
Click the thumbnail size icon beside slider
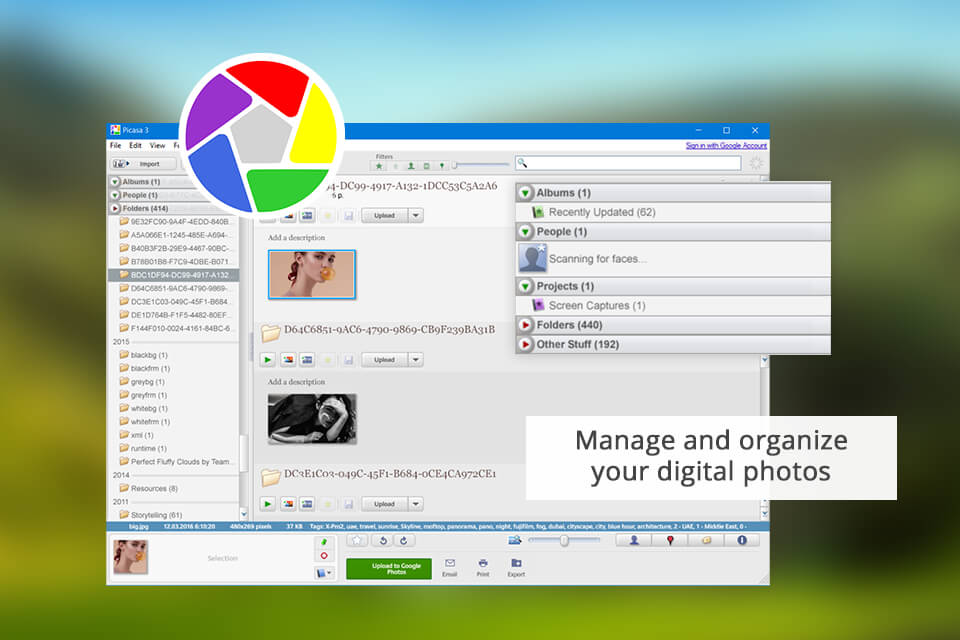pos(515,540)
